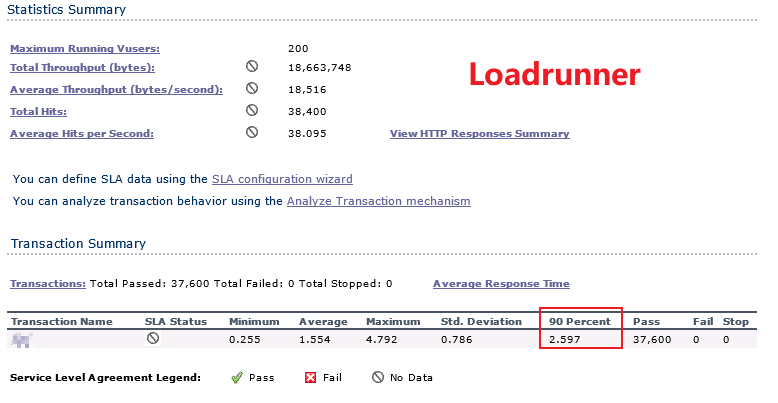Open the Average Response Time link
Screen dimensions: 778x403
(501, 283)
